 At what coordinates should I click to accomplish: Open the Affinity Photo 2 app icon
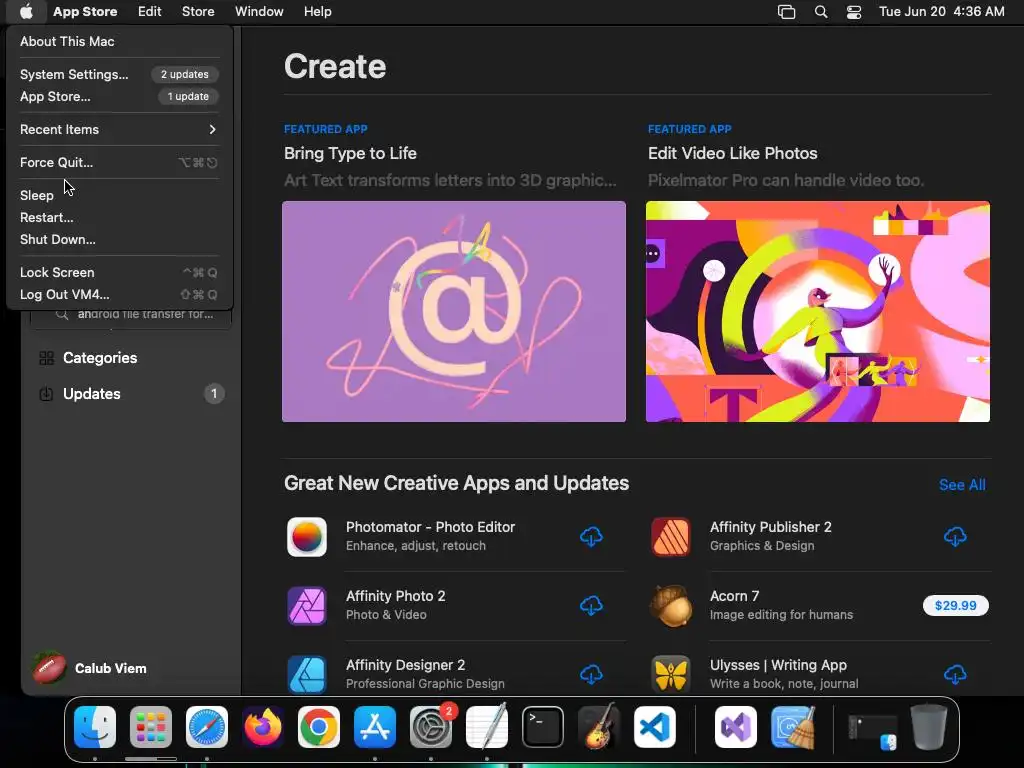306,605
